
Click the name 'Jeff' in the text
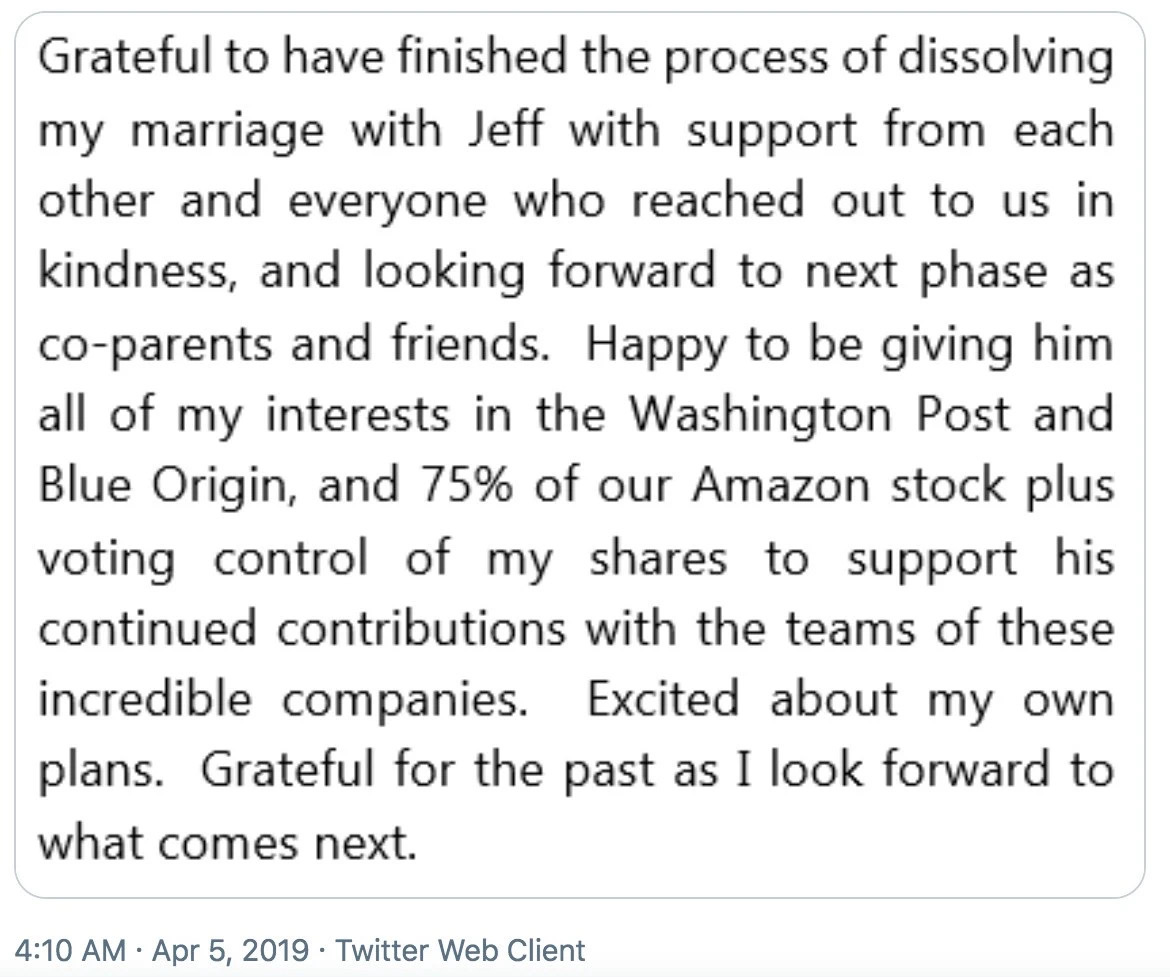[505, 128]
